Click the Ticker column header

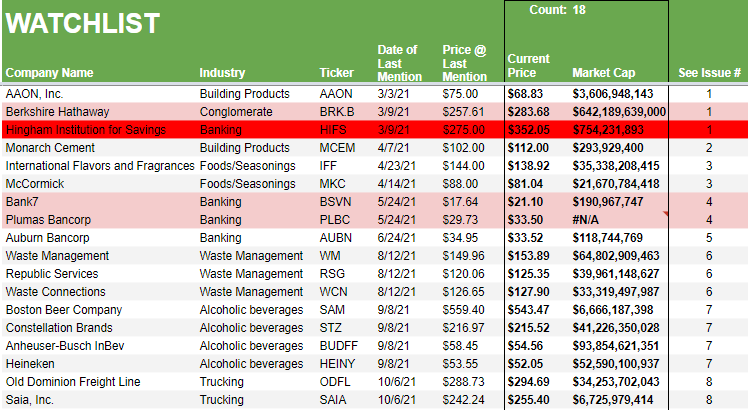(x=336, y=73)
